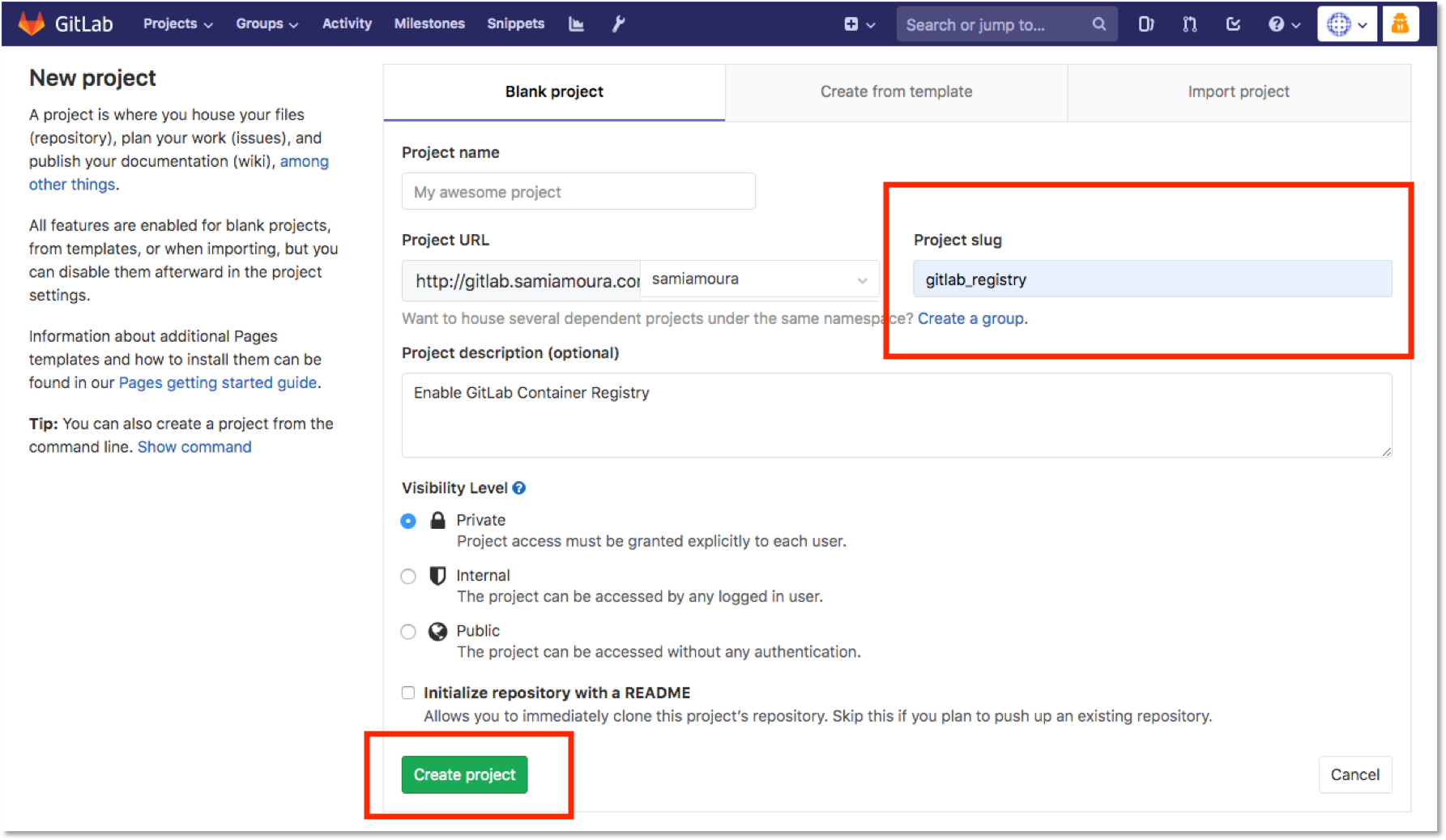This screenshot has height=840, width=1446.
Task: Open the orange user avatar menu
Action: [x=1401, y=23]
